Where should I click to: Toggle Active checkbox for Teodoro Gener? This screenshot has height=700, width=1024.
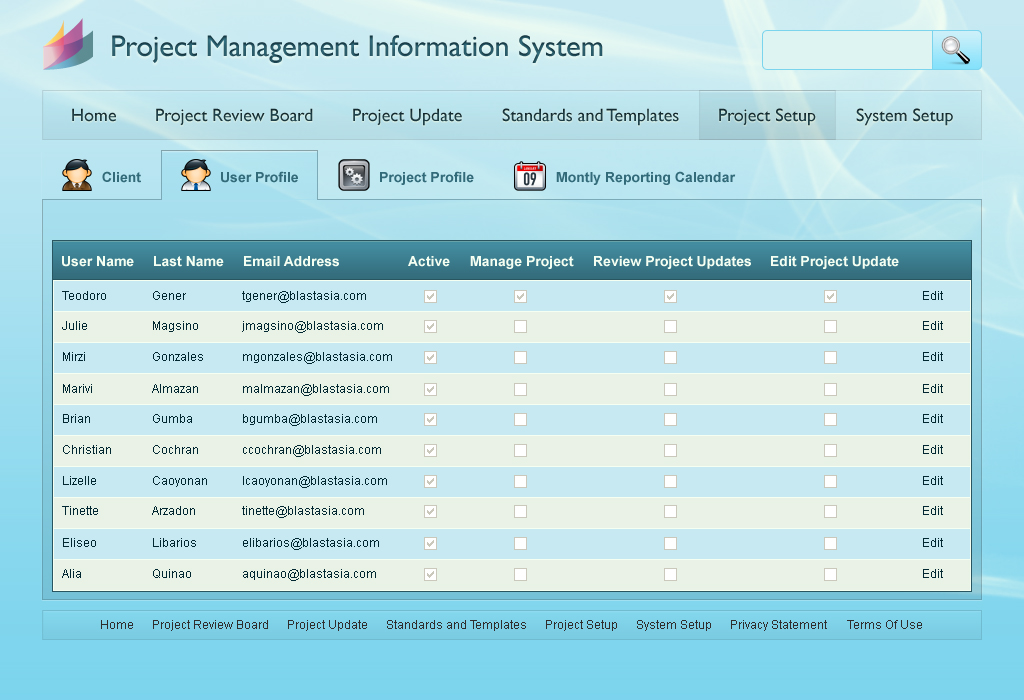[430, 296]
